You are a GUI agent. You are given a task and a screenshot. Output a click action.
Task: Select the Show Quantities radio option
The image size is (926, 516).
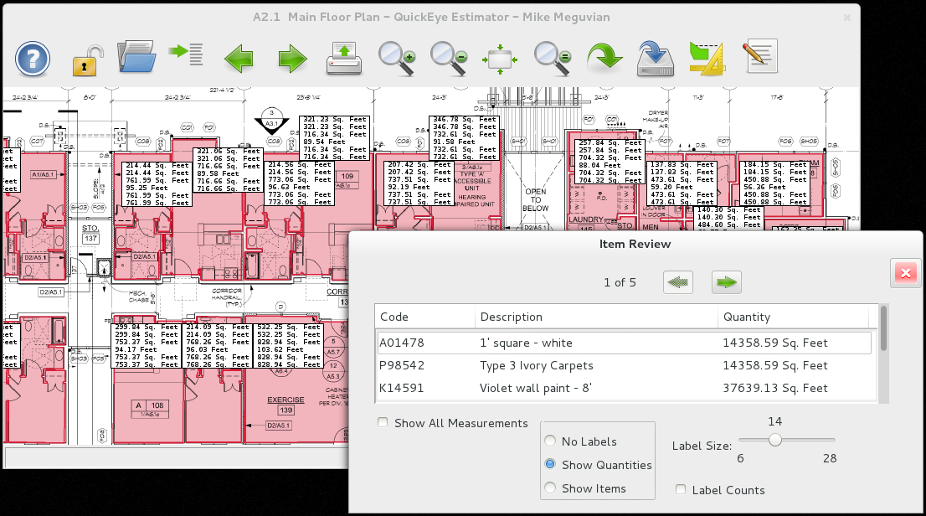click(x=550, y=464)
